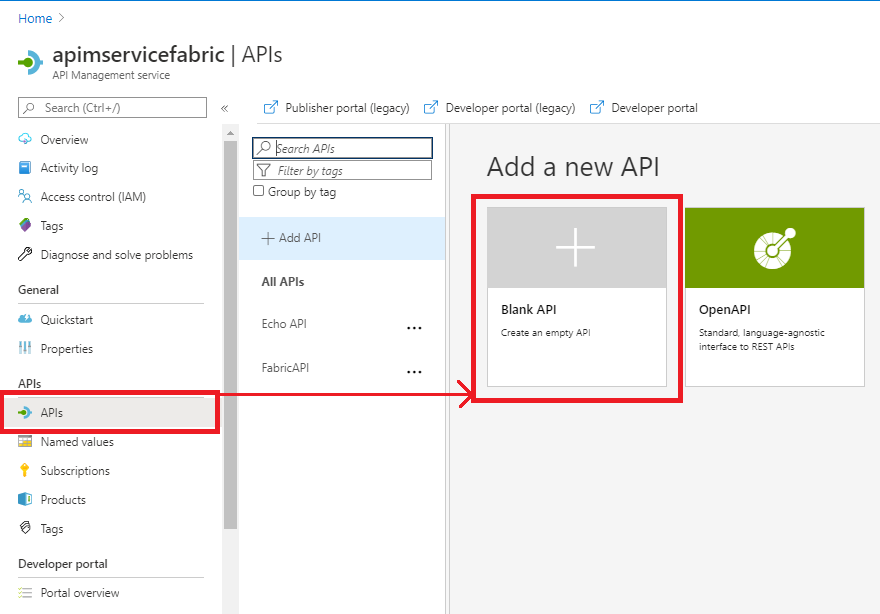Viewport: 880px width, 614px height.
Task: Open Access control (IAM)
Action: click(x=93, y=197)
